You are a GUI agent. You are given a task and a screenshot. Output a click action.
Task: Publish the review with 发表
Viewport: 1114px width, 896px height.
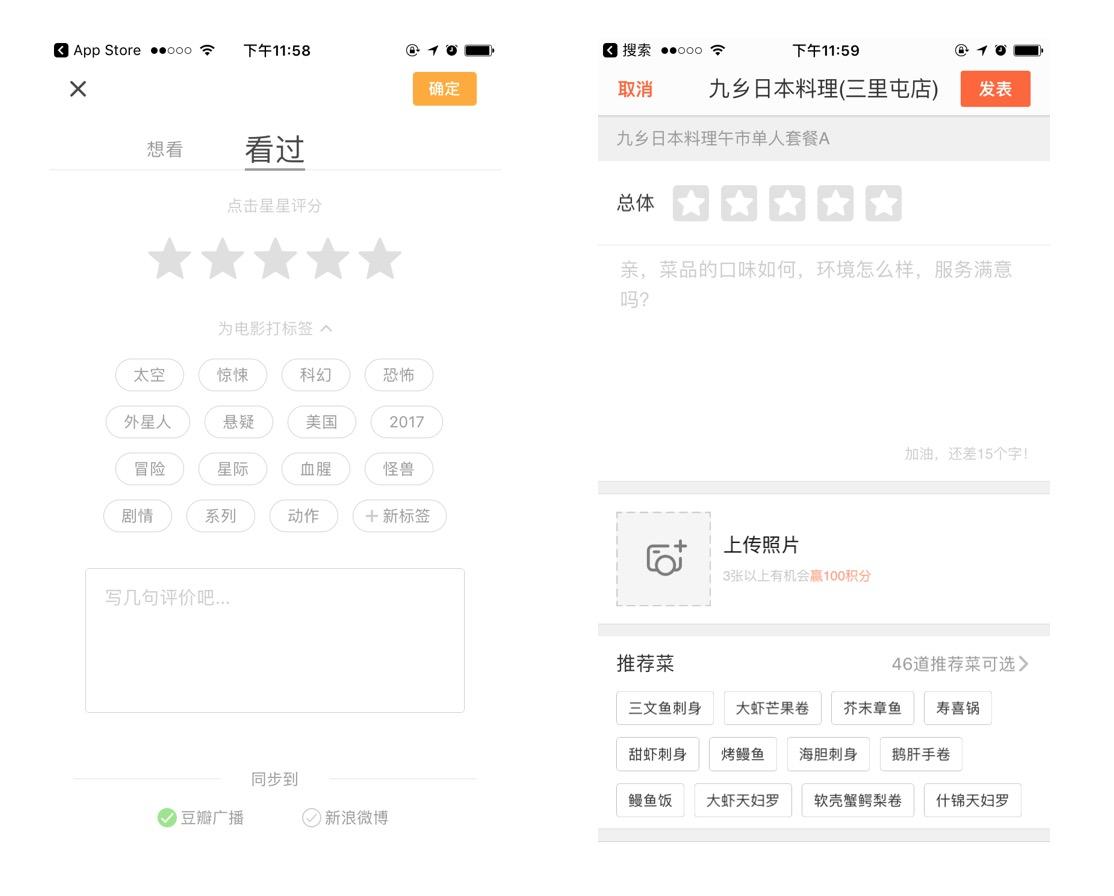[995, 89]
